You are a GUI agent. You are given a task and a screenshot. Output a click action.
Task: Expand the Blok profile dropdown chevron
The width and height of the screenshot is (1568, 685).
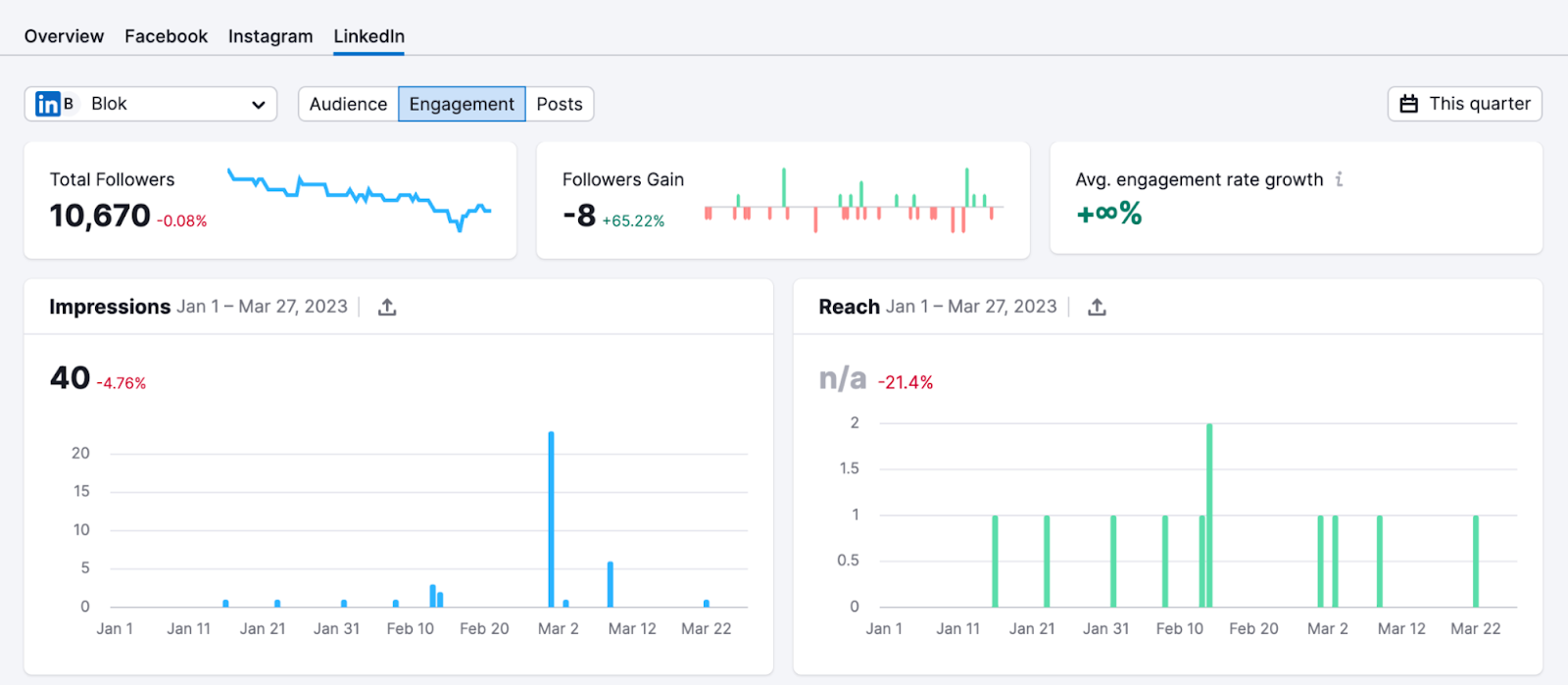258,105
